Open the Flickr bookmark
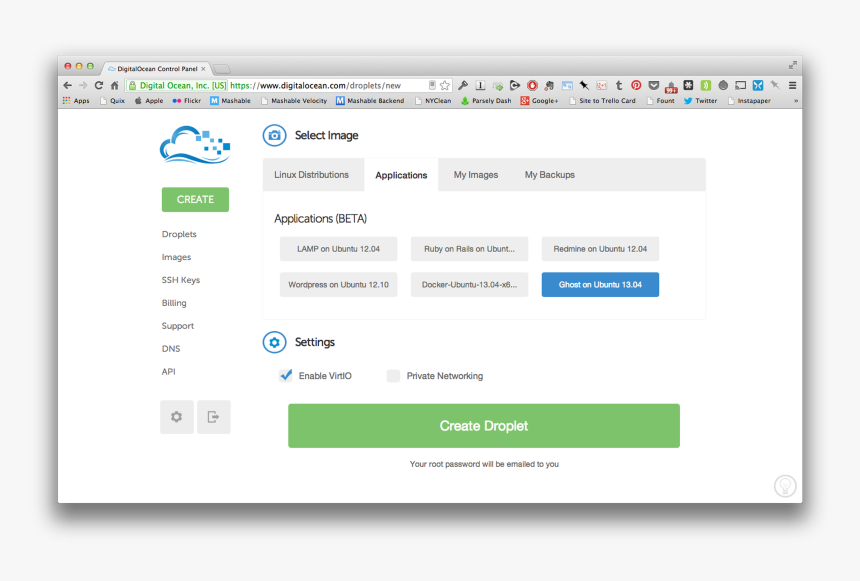 click(x=186, y=101)
